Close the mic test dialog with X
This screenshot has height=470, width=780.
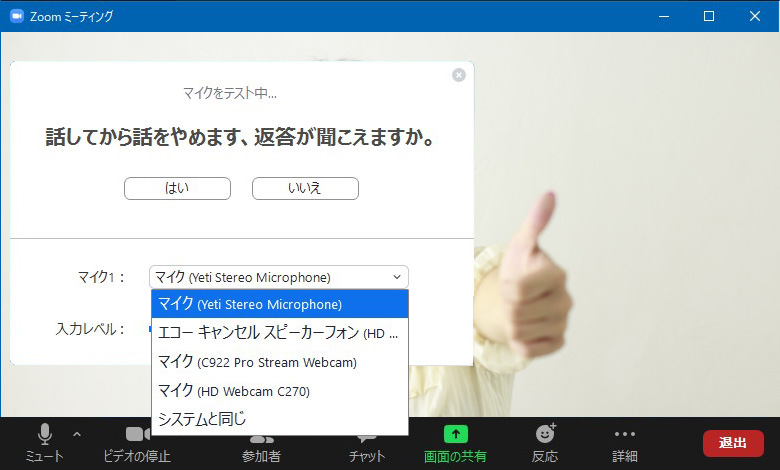point(459,75)
